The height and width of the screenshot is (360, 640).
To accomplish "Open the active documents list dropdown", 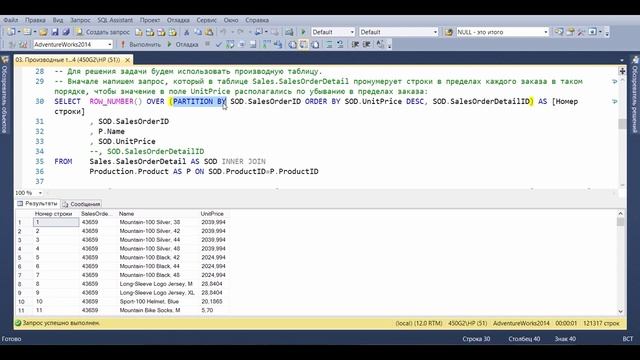I will [622, 60].
